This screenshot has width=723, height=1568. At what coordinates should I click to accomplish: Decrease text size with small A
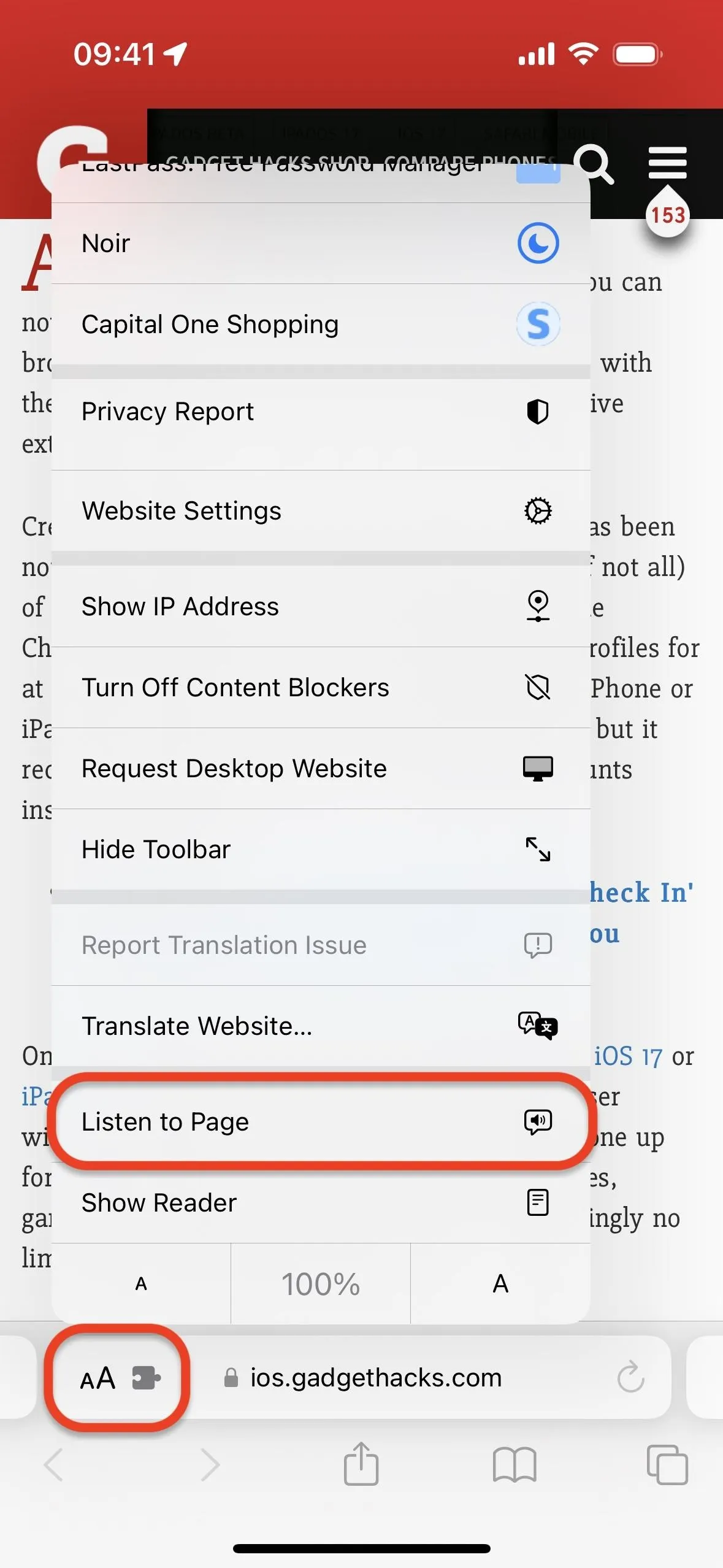141,1284
